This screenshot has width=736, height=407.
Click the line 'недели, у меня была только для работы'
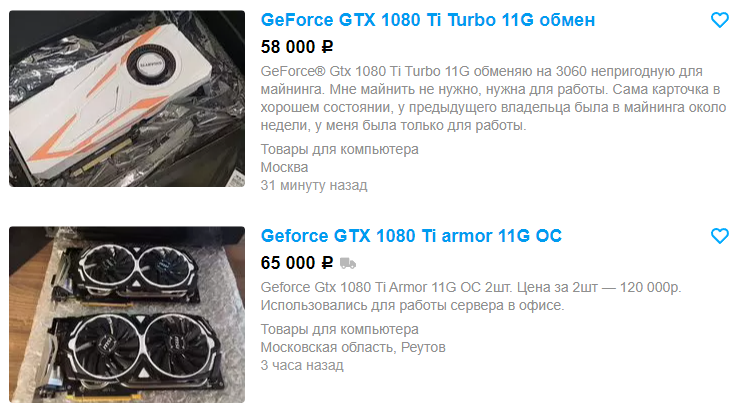393,125
